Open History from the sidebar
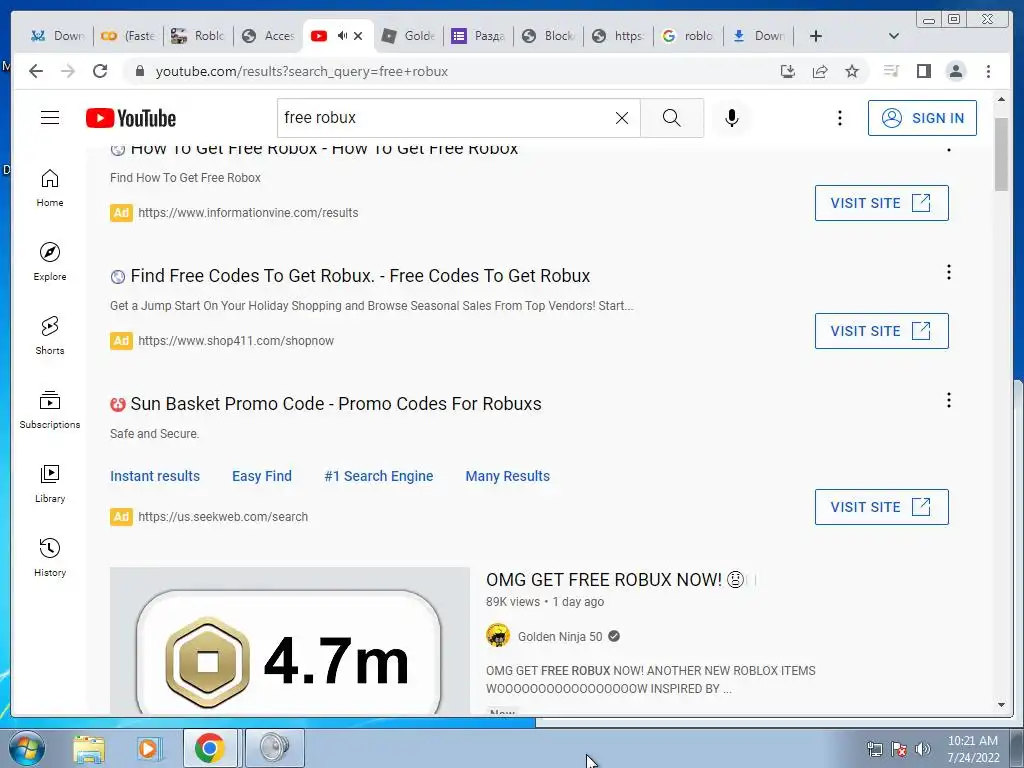This screenshot has width=1024, height=768. [50, 557]
